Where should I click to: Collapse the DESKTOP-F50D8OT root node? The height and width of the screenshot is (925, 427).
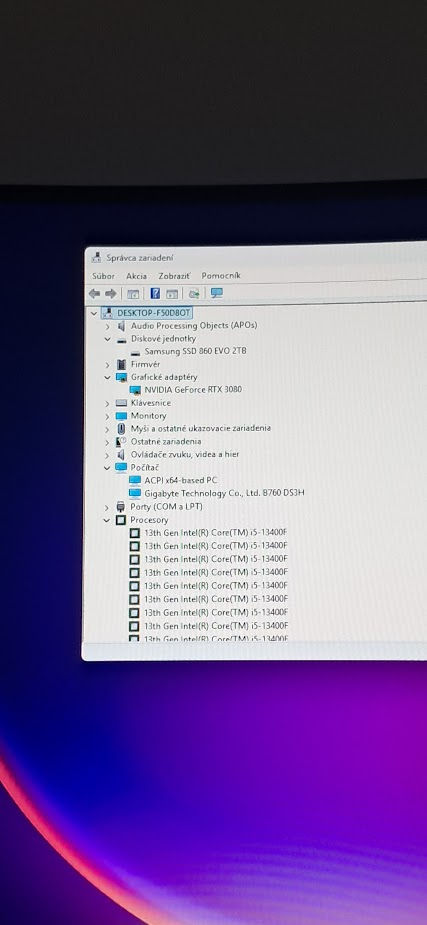(94, 313)
